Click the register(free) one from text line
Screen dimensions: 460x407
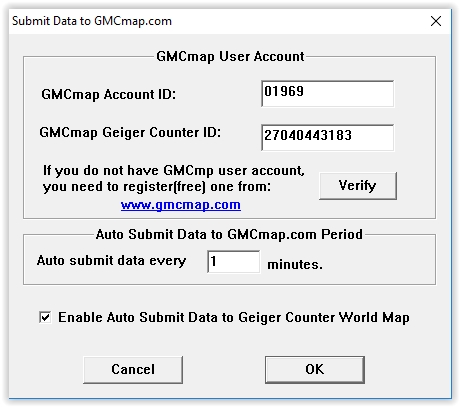click(x=157, y=187)
